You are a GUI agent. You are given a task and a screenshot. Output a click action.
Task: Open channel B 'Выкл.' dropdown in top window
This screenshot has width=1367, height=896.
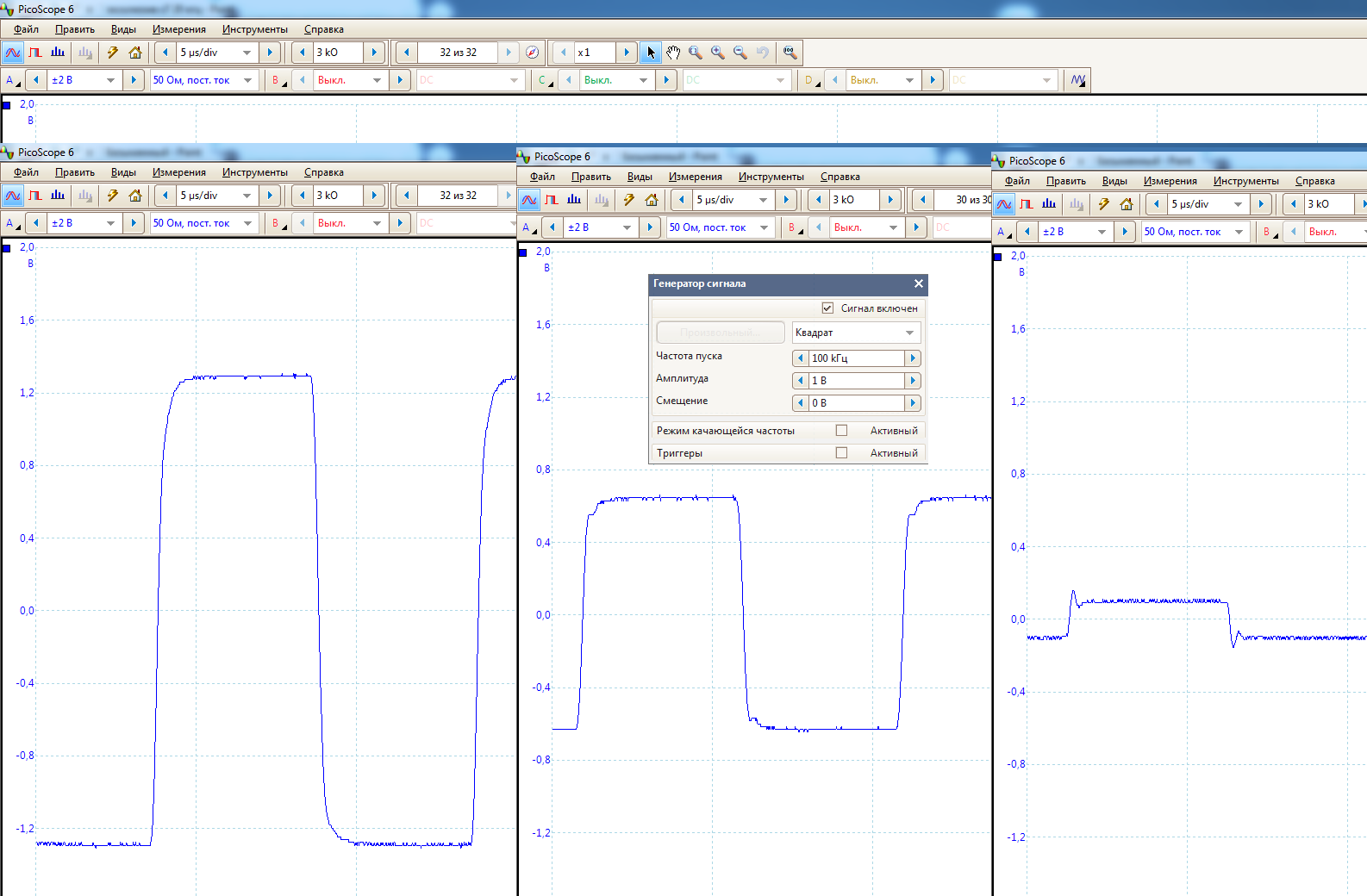click(377, 80)
